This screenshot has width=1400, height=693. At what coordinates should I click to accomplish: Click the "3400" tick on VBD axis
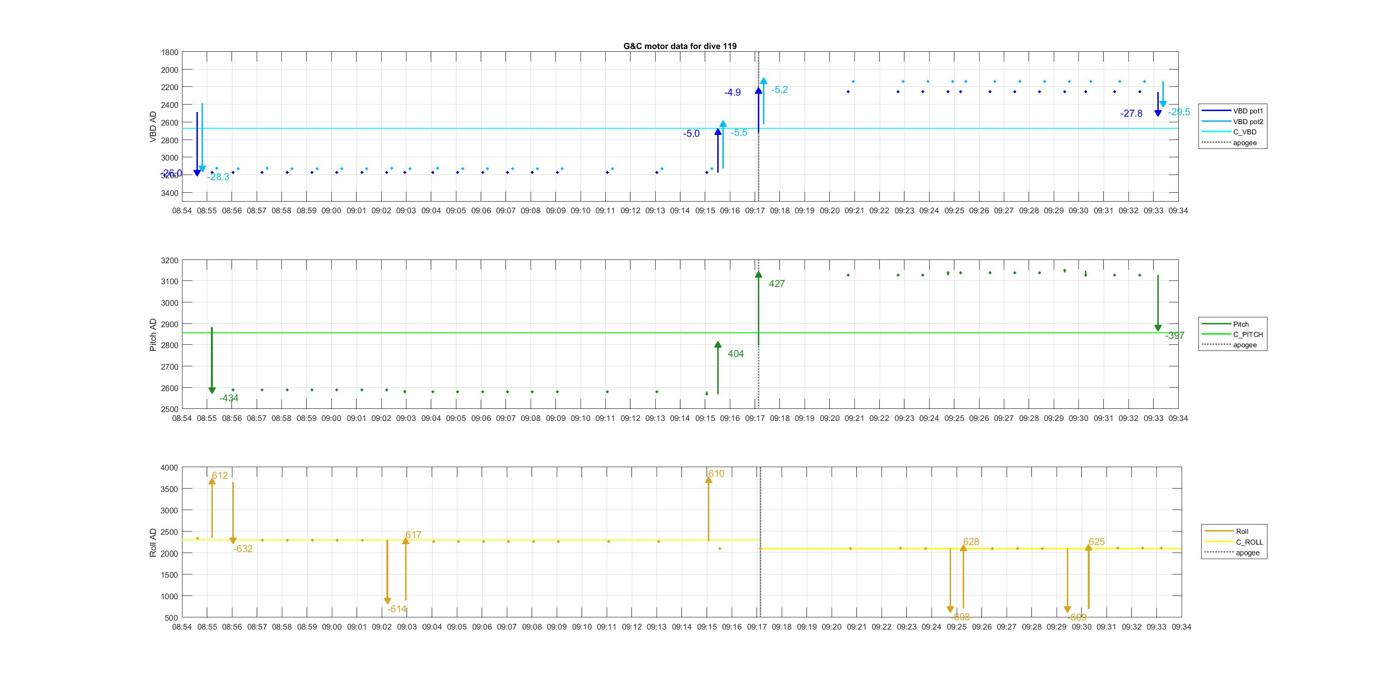tap(170, 192)
